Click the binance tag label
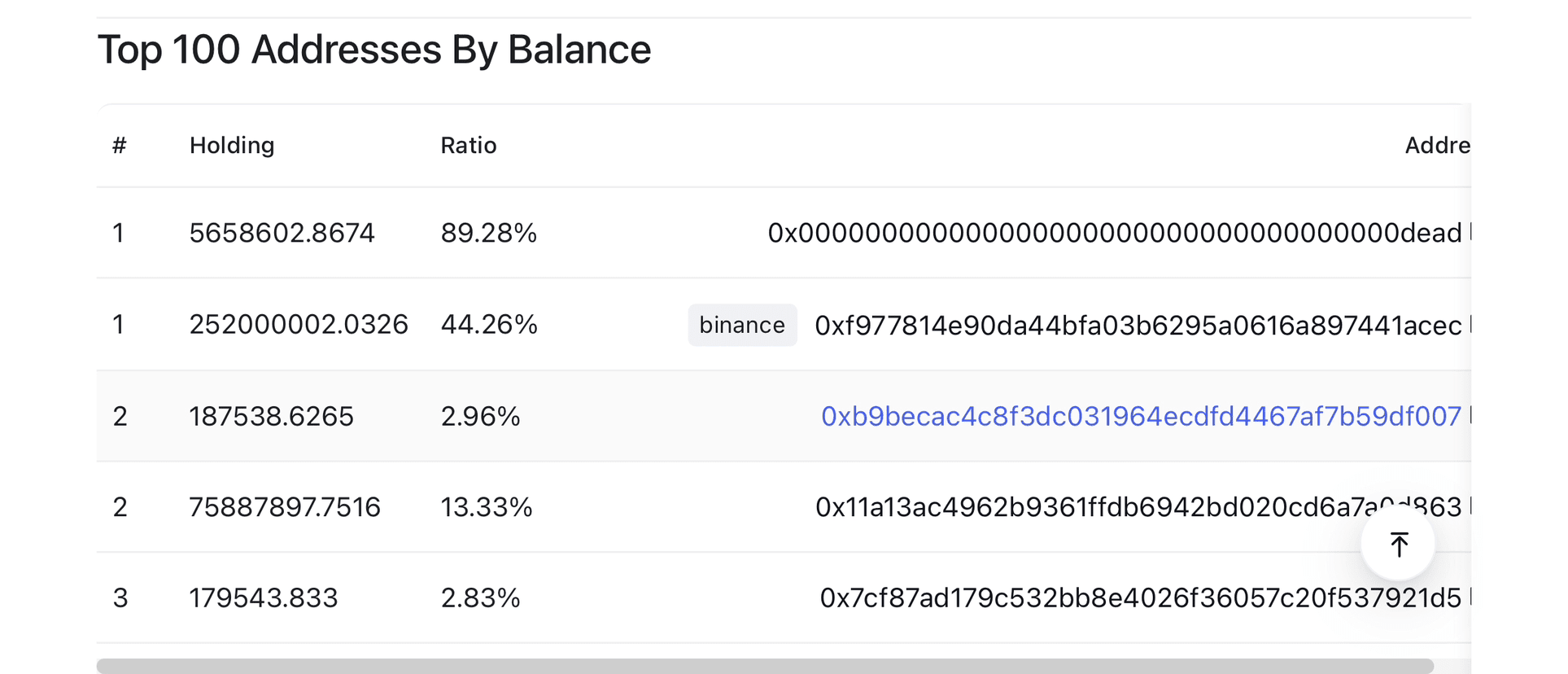The height and width of the screenshot is (674, 1568). tap(742, 325)
